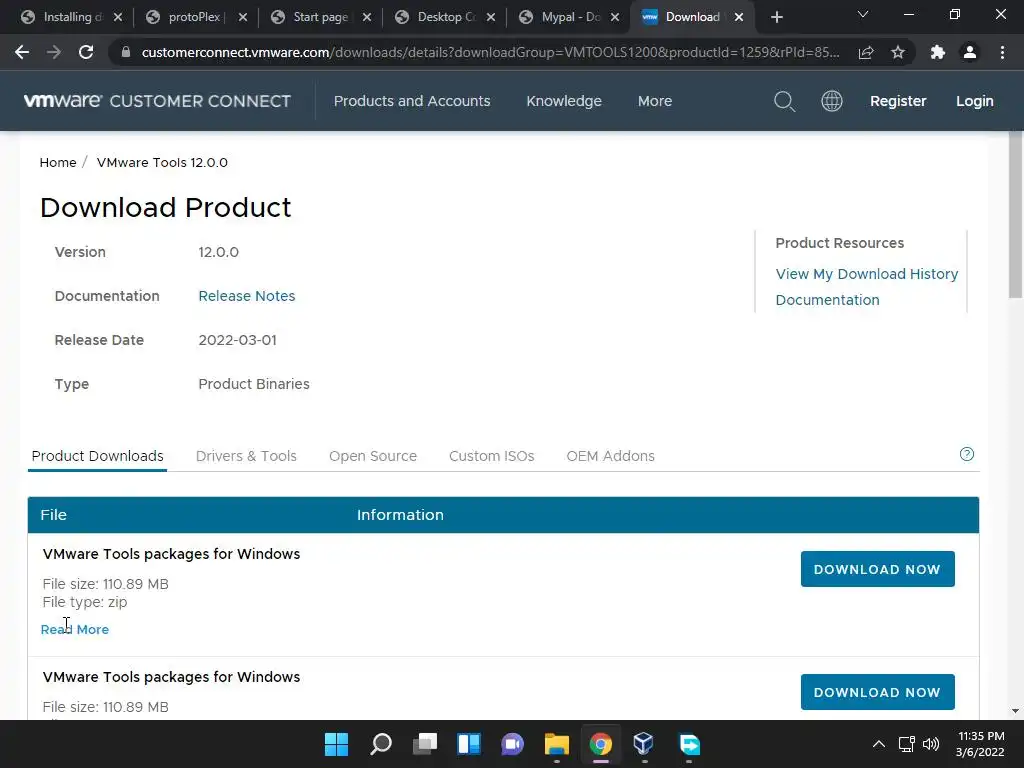Open the Widgets taskbar icon
This screenshot has width=1024, height=768.
469,744
